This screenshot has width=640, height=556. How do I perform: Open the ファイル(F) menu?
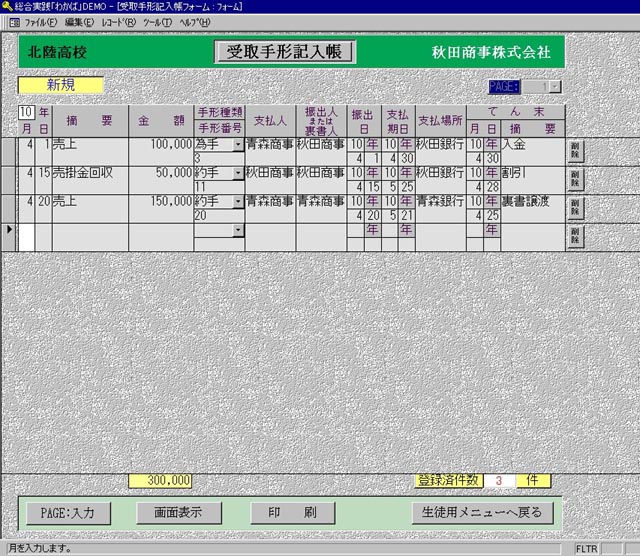coord(40,21)
